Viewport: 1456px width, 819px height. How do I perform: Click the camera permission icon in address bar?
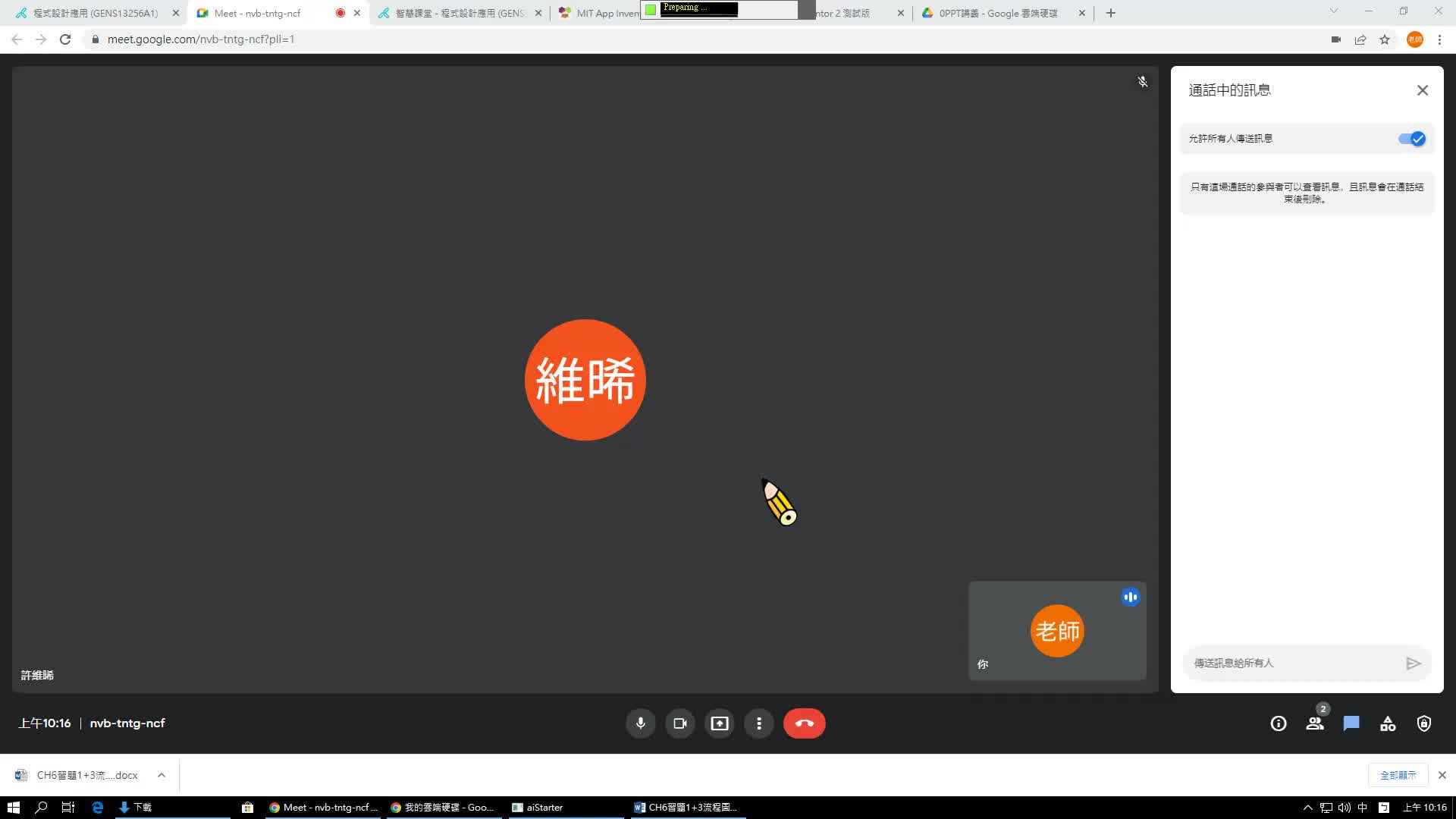[1336, 39]
